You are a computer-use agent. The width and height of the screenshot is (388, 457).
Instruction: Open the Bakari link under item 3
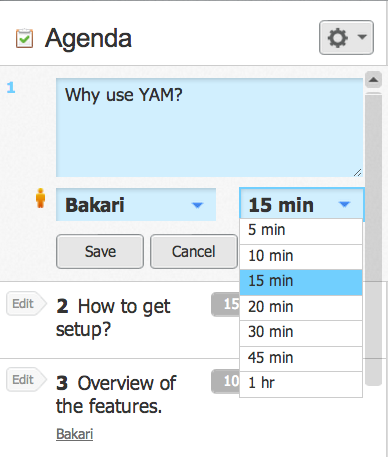[75, 434]
